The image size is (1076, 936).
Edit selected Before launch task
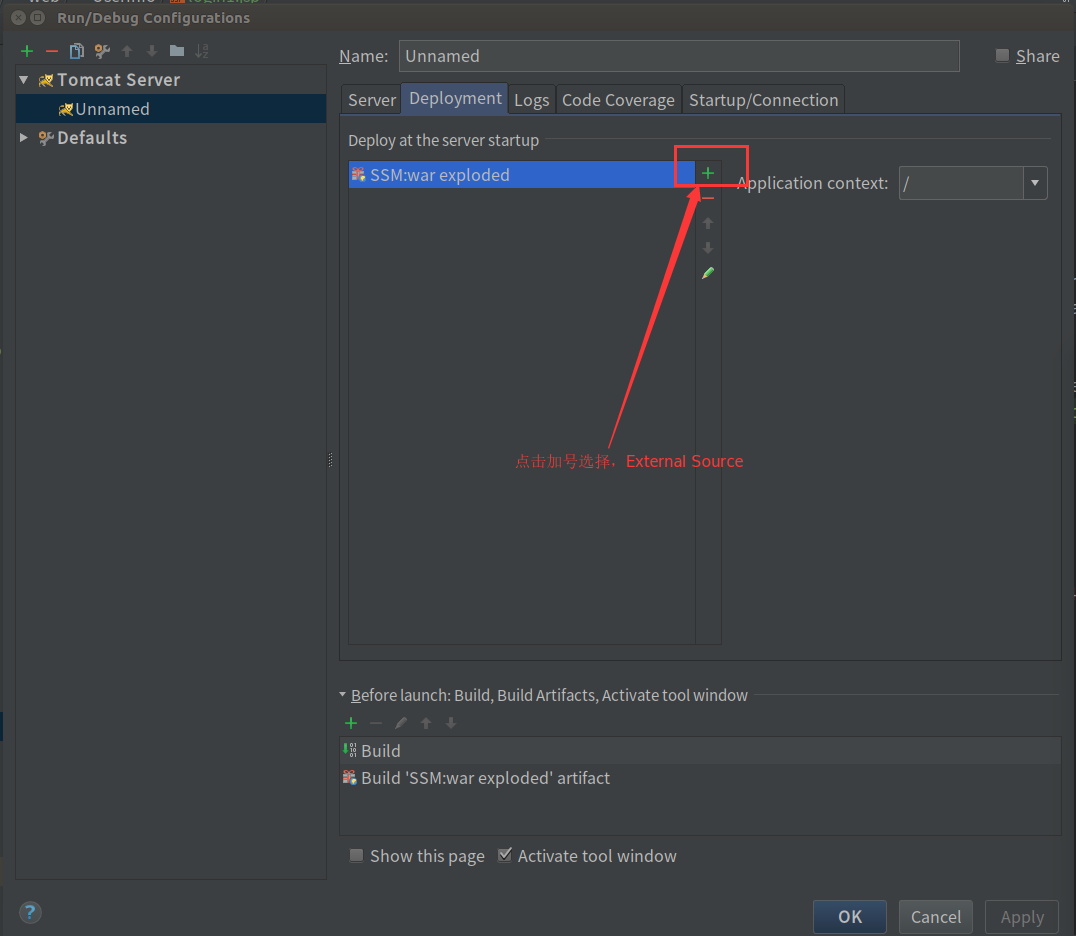401,723
